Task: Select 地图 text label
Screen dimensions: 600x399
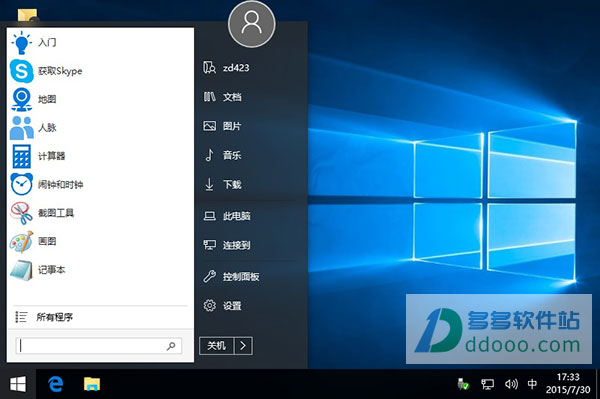Action: coord(47,99)
